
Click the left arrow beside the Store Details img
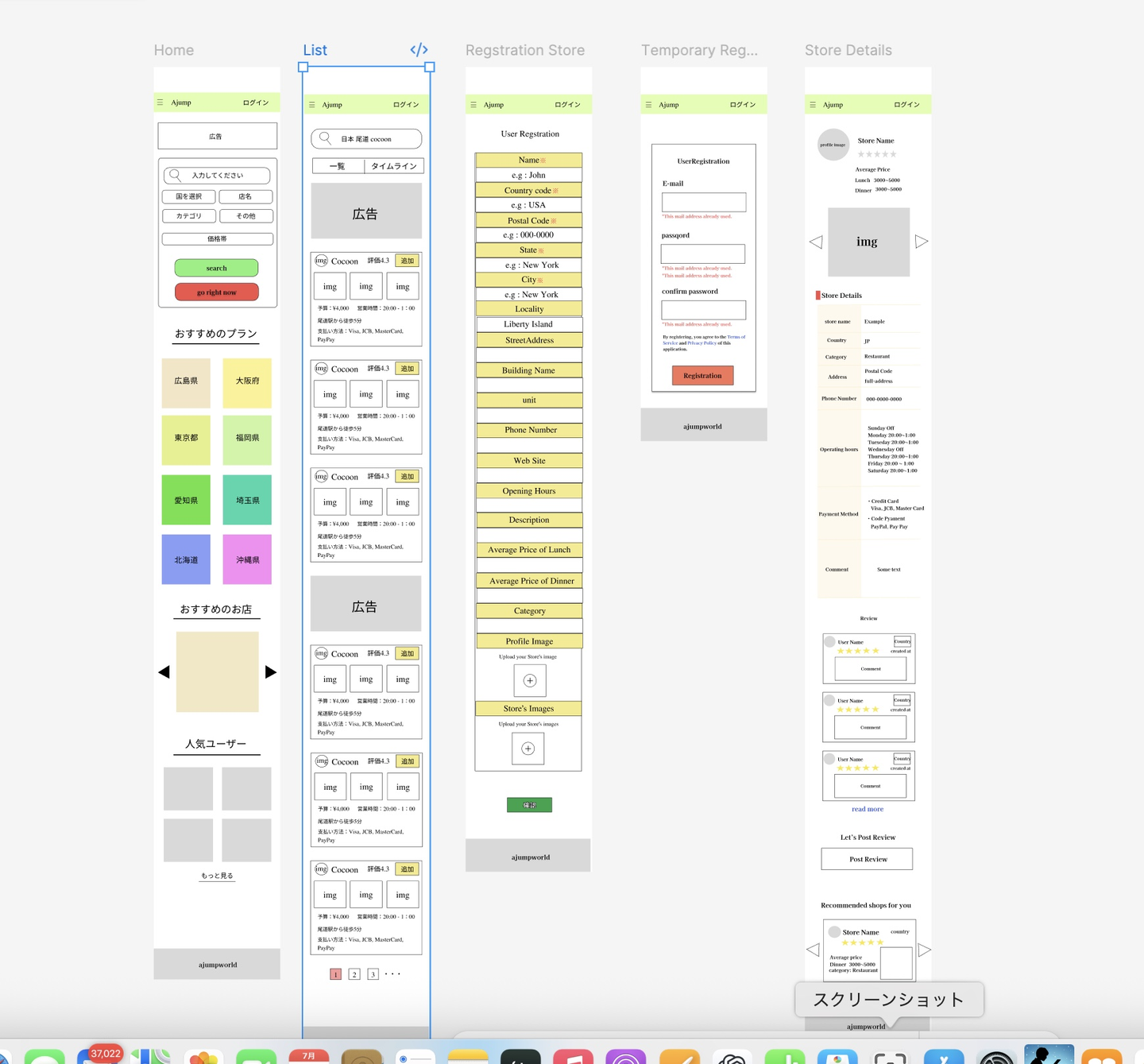(816, 242)
